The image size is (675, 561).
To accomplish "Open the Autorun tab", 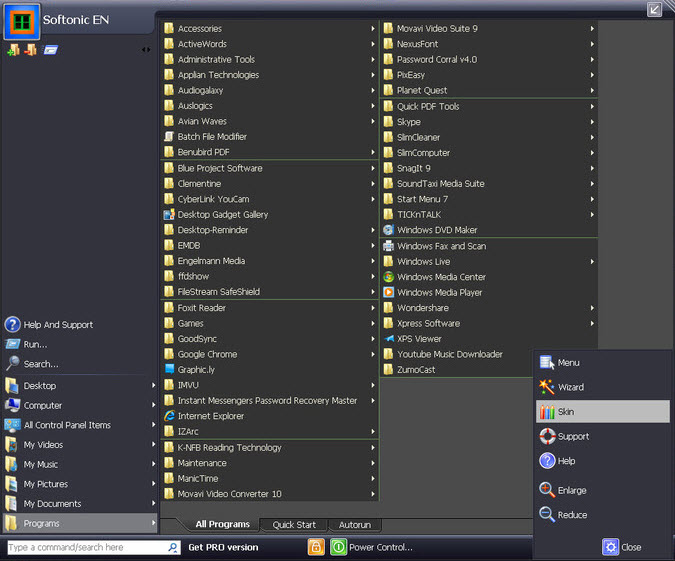I will (355, 525).
